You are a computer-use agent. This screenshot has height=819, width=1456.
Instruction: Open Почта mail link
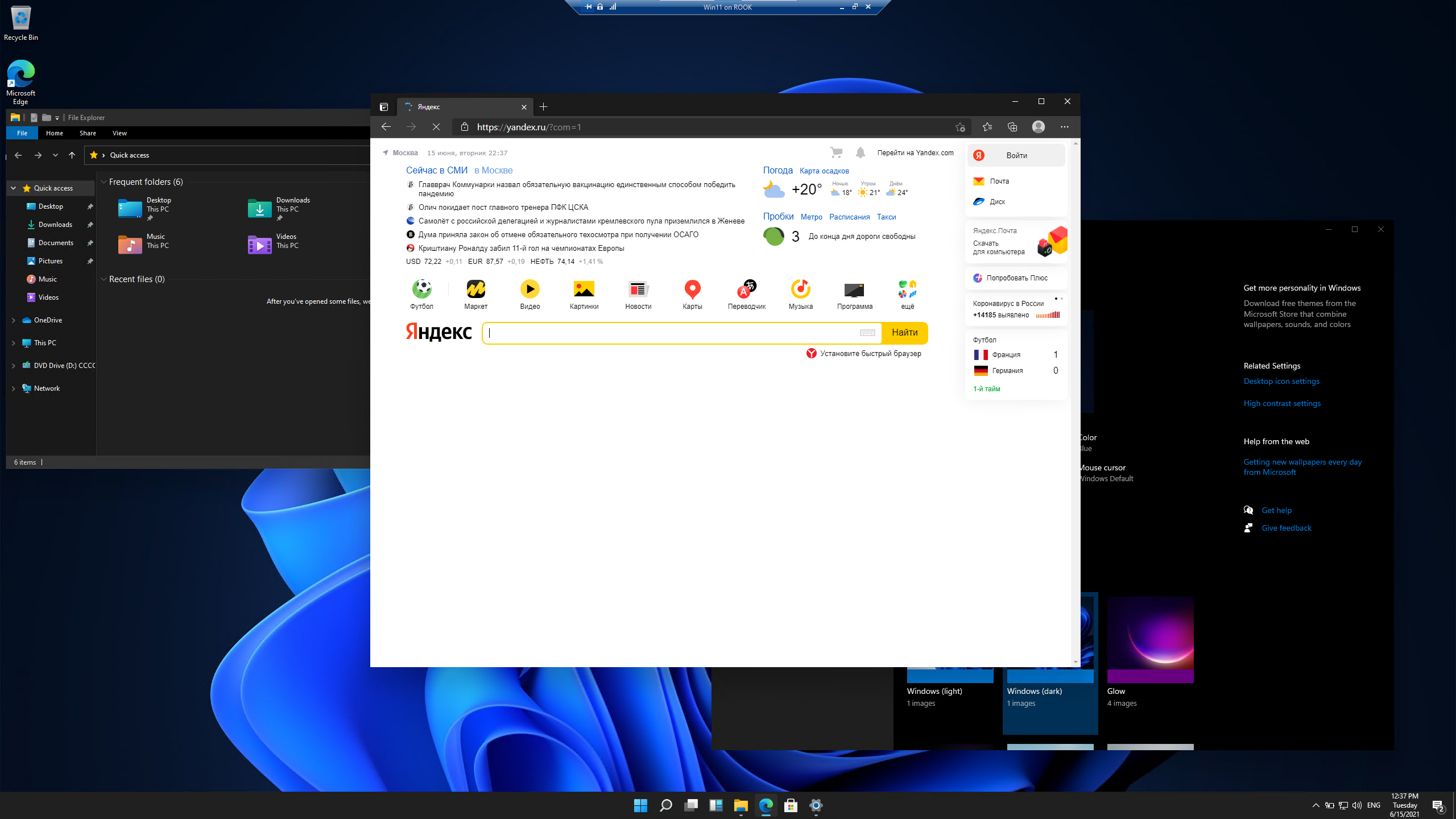click(999, 181)
